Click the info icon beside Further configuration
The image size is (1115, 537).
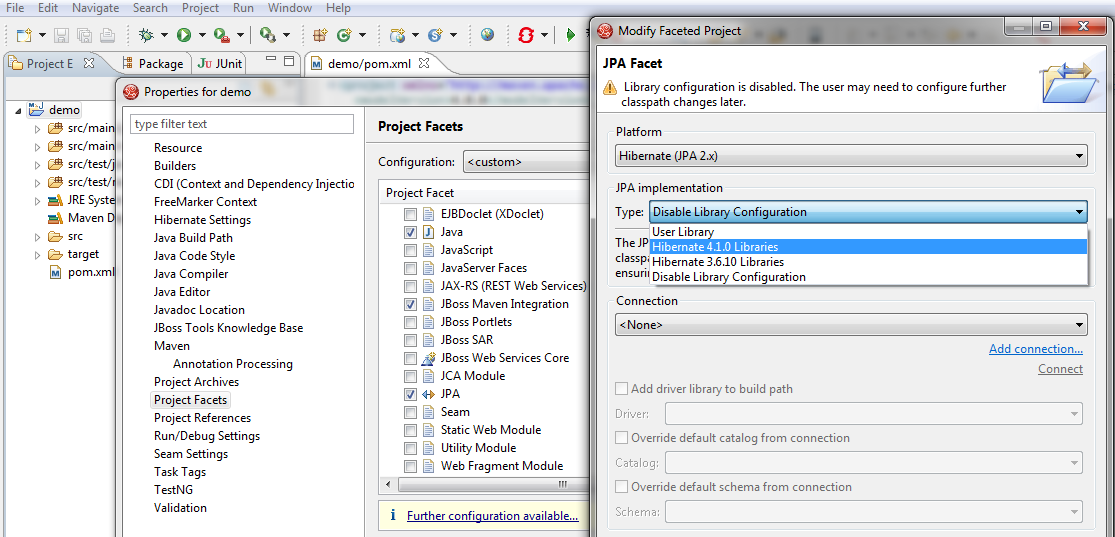[392, 515]
